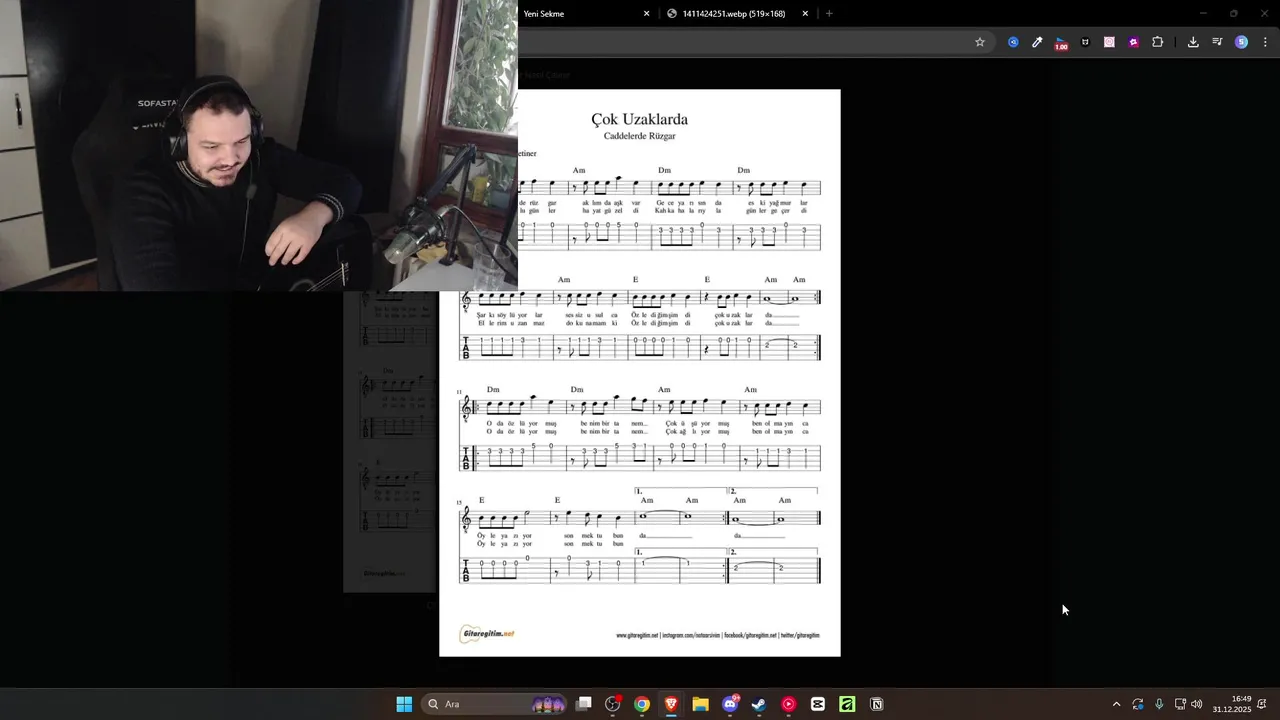Open Discord from the taskbar
This screenshot has width=1280, height=720.
(730, 704)
